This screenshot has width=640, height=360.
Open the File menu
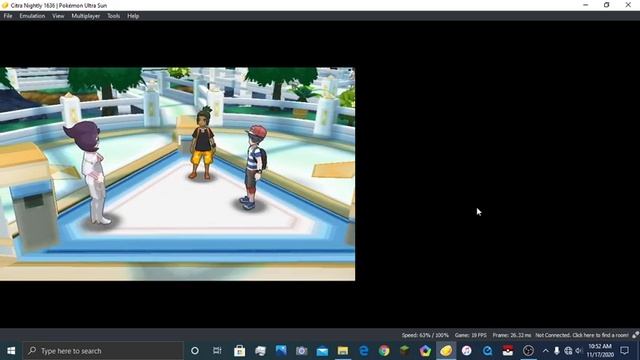pos(8,16)
